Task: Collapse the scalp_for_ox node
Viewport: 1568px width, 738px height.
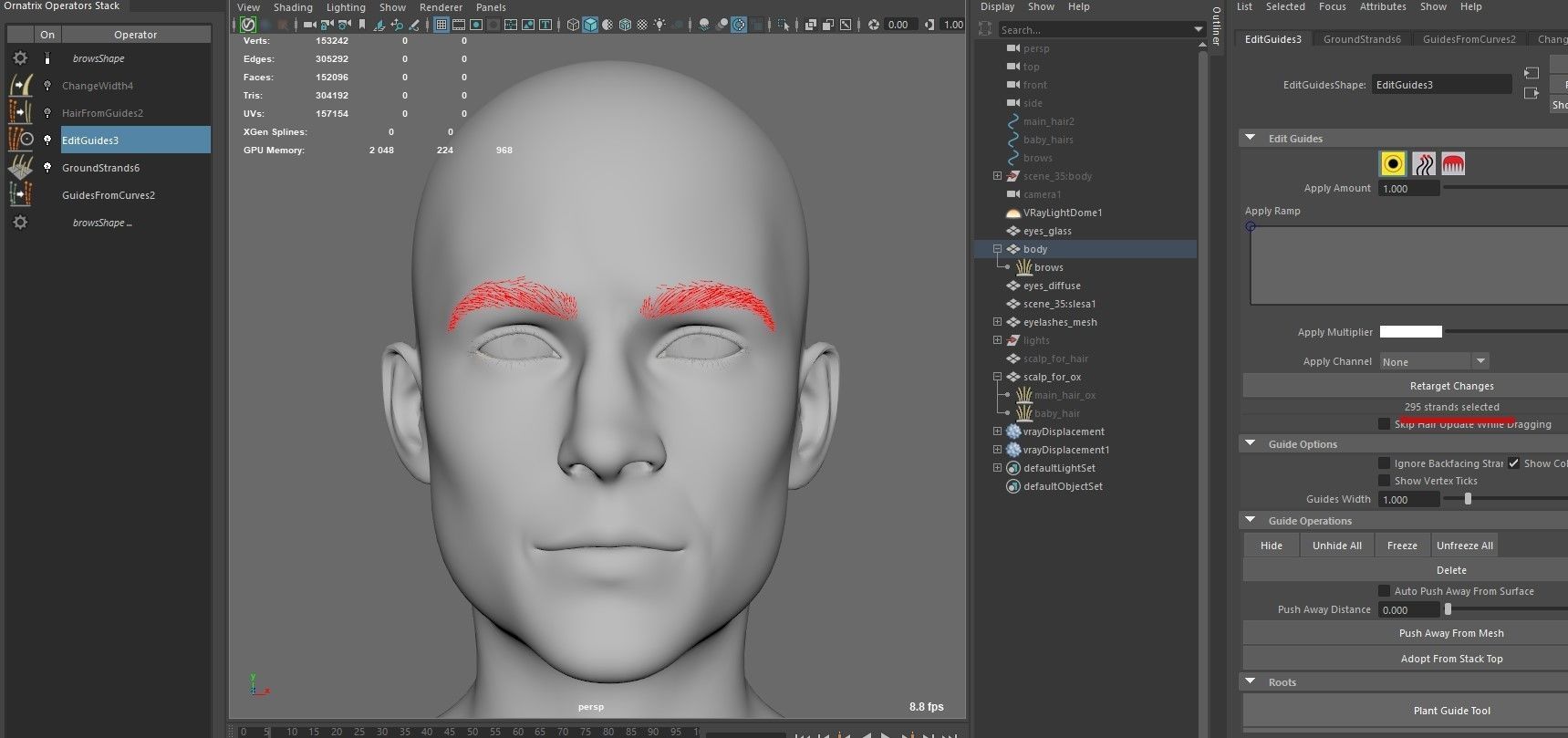Action: [x=997, y=377]
